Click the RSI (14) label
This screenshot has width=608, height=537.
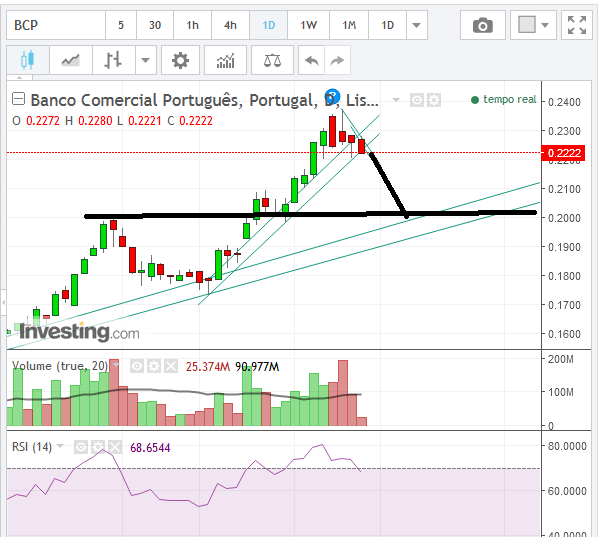point(32,447)
